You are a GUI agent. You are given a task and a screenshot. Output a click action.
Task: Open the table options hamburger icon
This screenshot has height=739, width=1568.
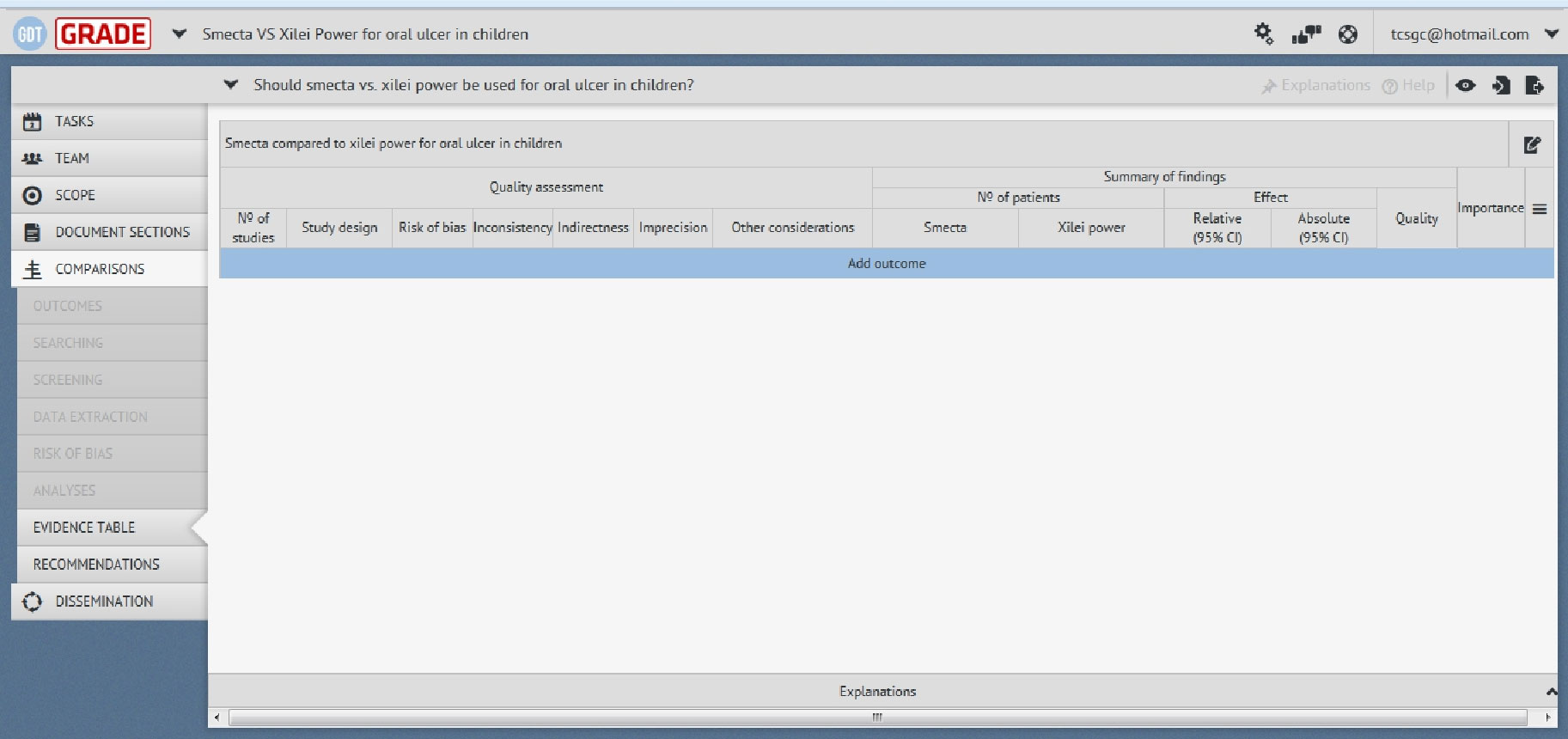pyautogui.click(x=1540, y=209)
